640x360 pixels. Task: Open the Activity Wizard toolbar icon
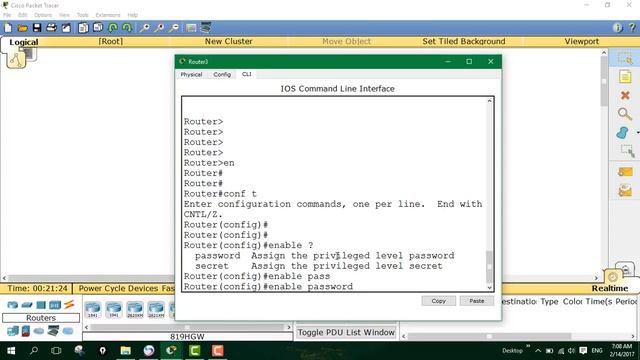66,28
